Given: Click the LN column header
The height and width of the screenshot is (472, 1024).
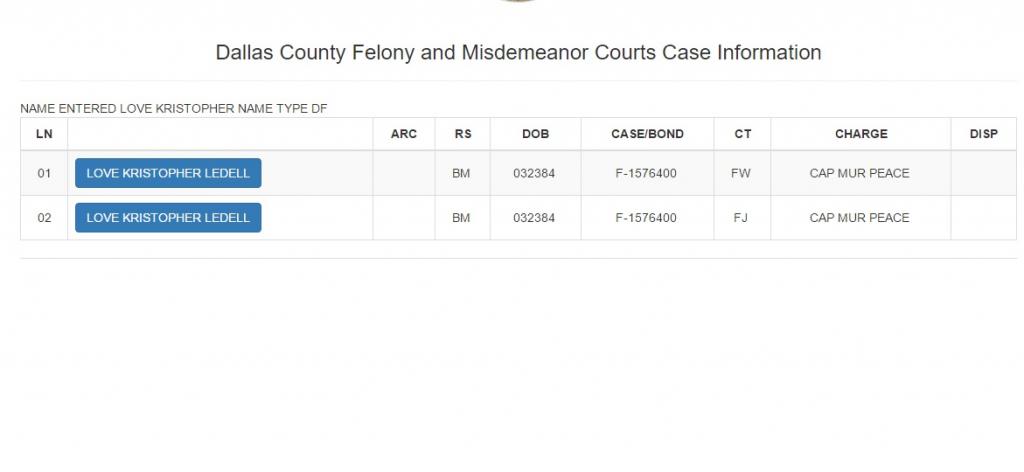Looking at the screenshot, I should point(44,134).
